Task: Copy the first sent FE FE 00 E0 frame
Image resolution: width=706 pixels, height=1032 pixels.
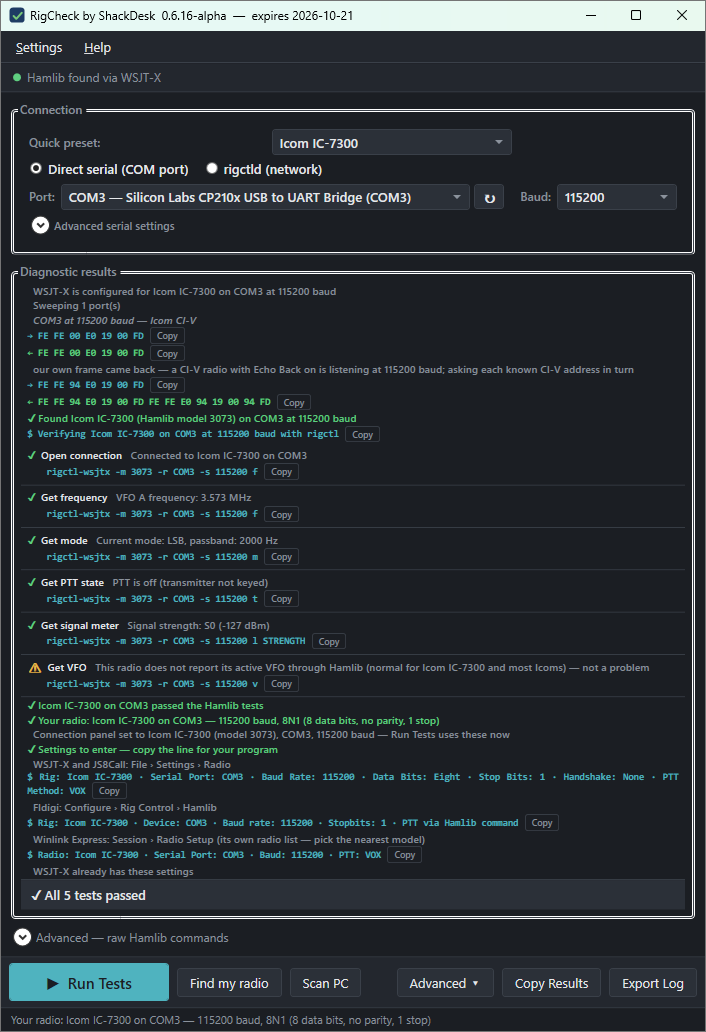Action: [167, 336]
